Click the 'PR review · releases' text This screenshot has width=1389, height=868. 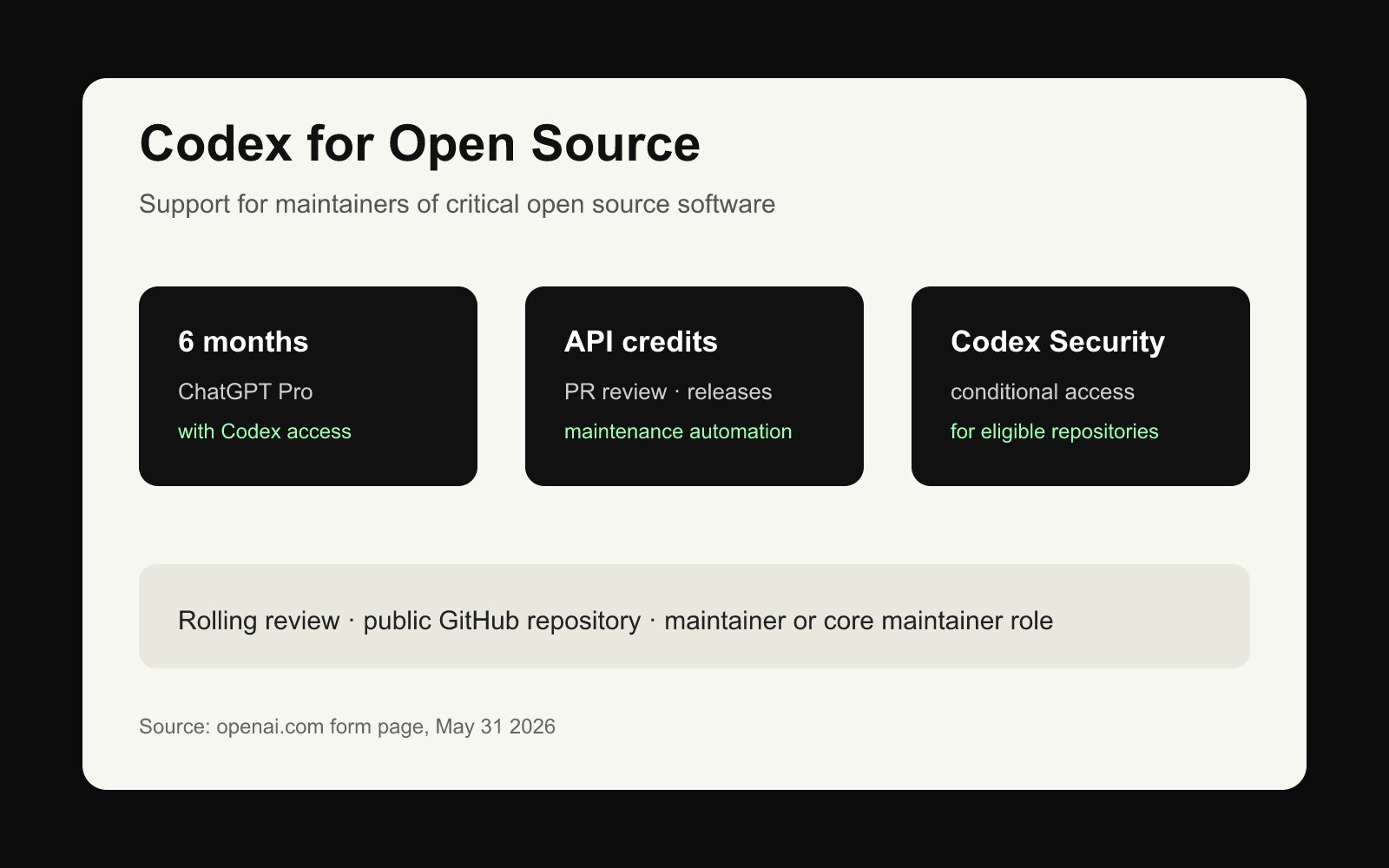(x=668, y=391)
